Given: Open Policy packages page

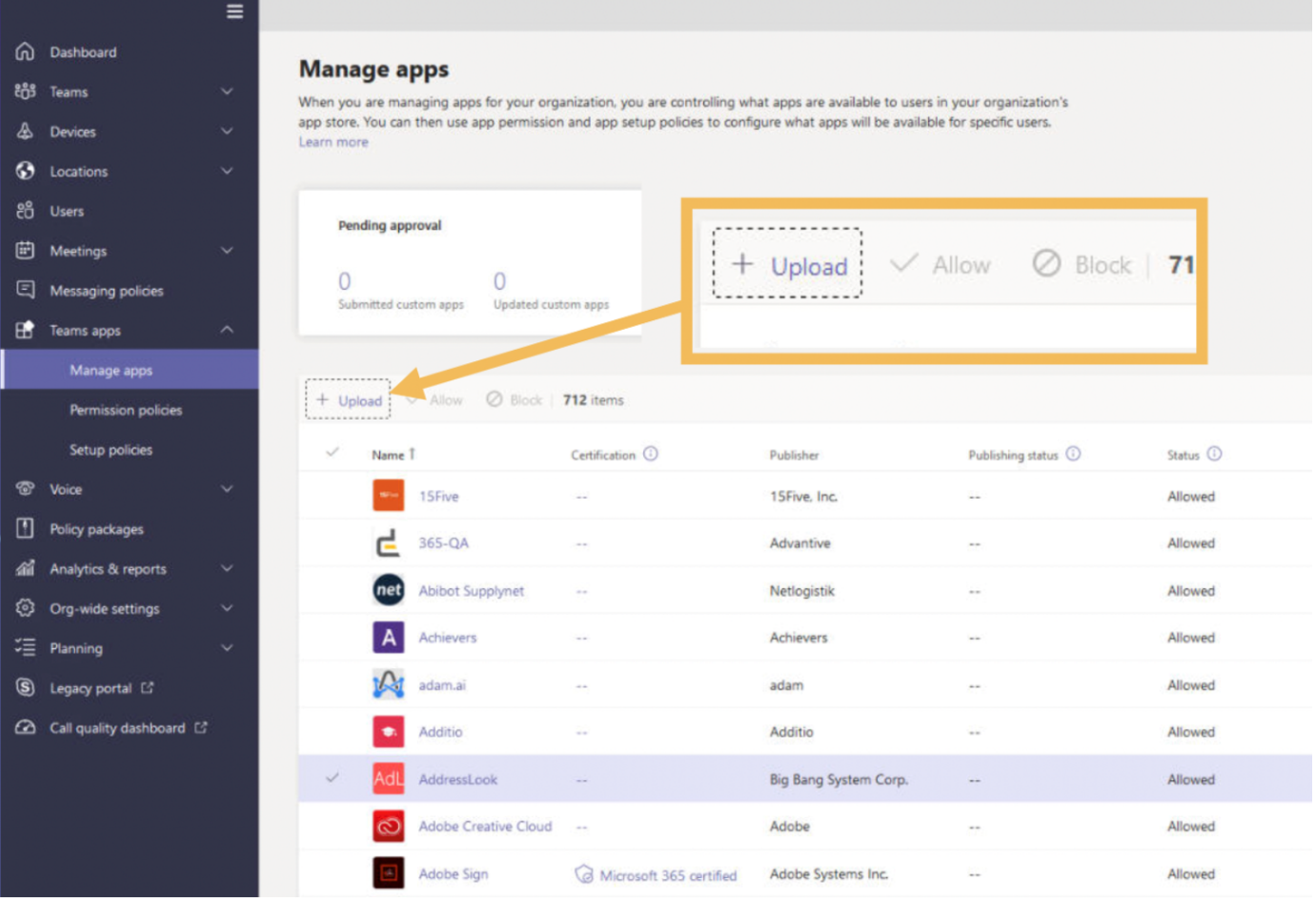Looking at the screenshot, I should click(96, 529).
